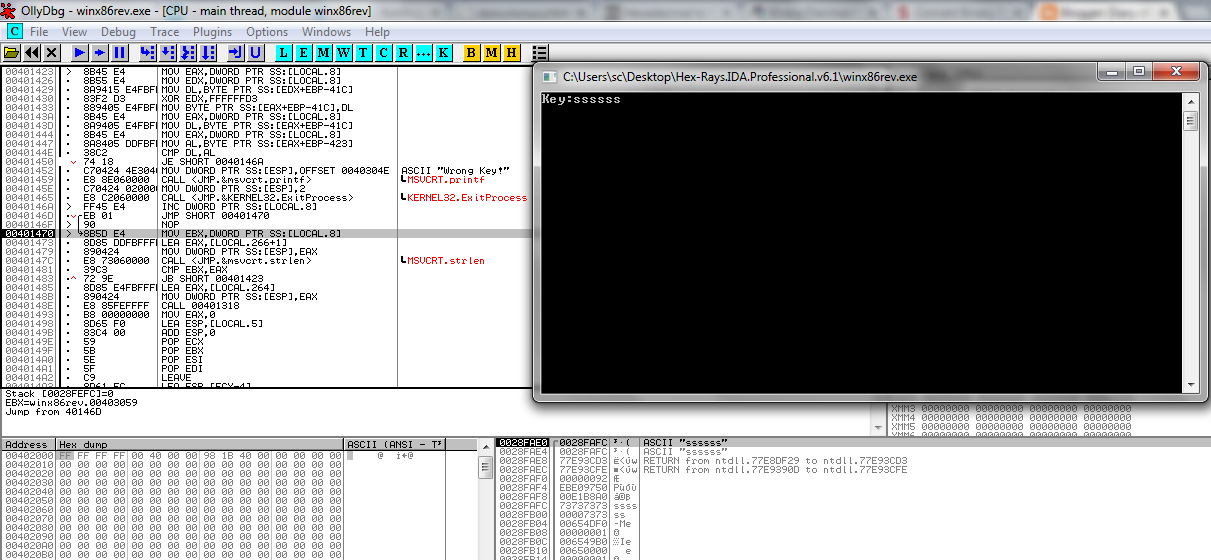Open the Log window (L button)

coord(284,52)
